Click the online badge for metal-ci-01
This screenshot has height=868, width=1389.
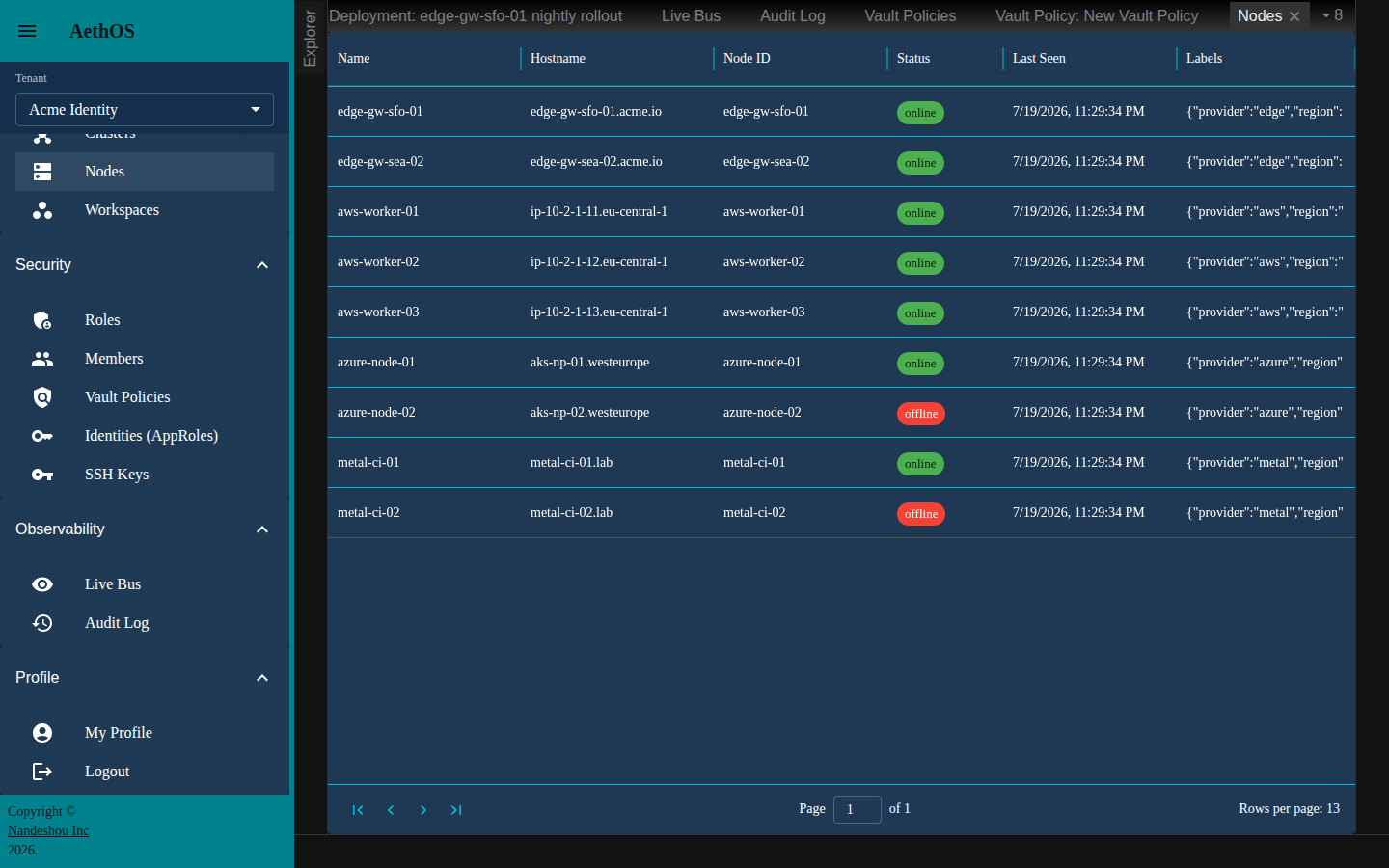click(920, 464)
